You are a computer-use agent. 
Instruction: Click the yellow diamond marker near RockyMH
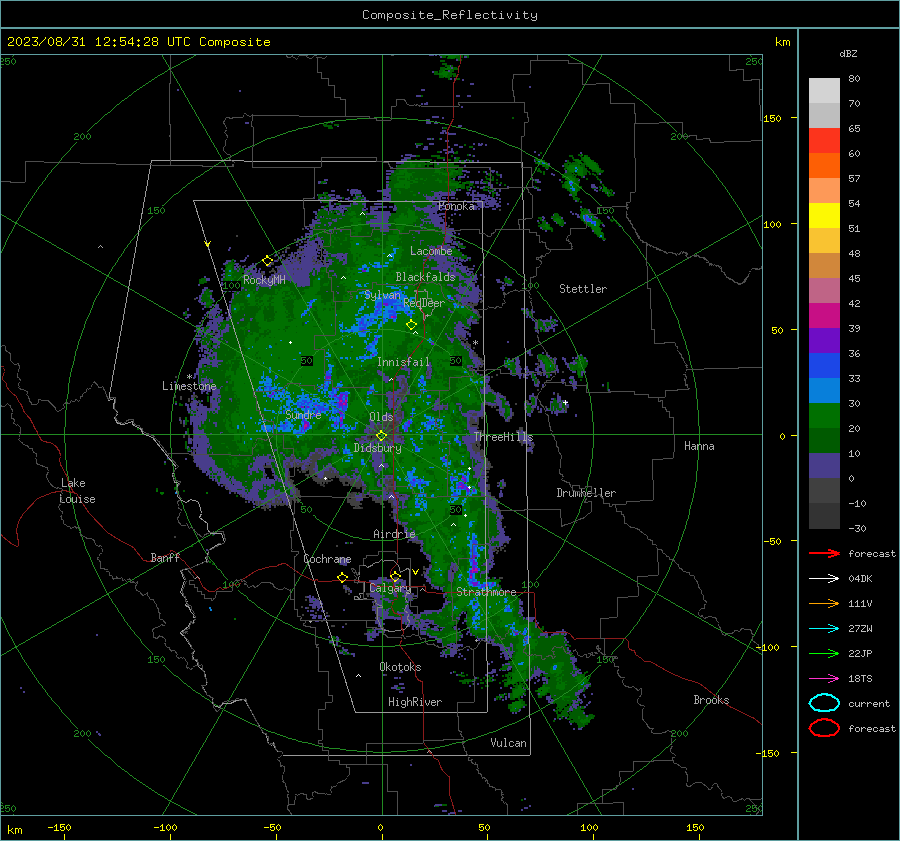click(267, 261)
